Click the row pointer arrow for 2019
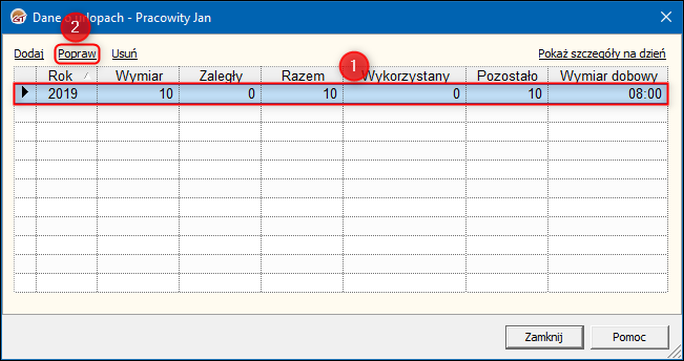684x361 pixels. 25,92
